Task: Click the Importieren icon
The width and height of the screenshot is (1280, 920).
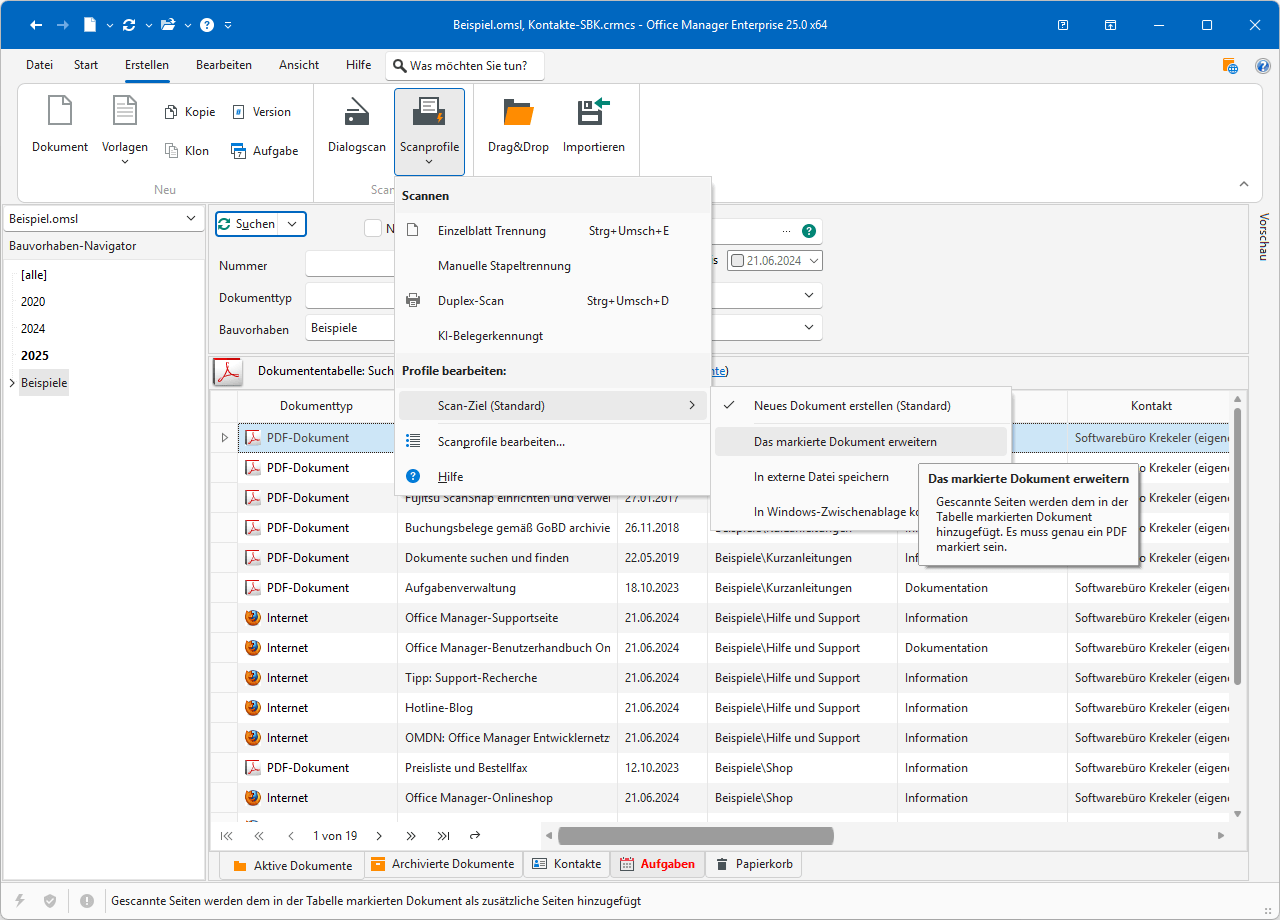Action: tap(593, 112)
